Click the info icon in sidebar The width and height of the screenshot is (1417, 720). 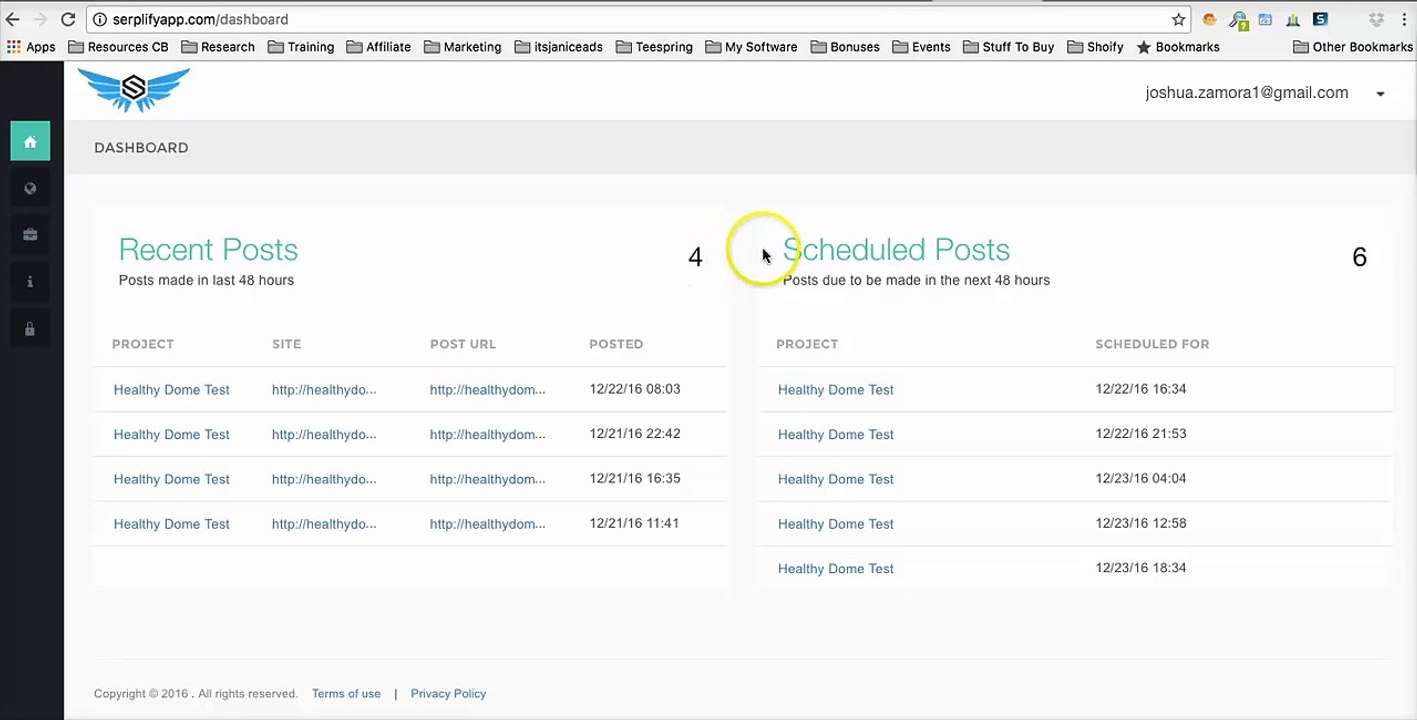[x=30, y=282]
